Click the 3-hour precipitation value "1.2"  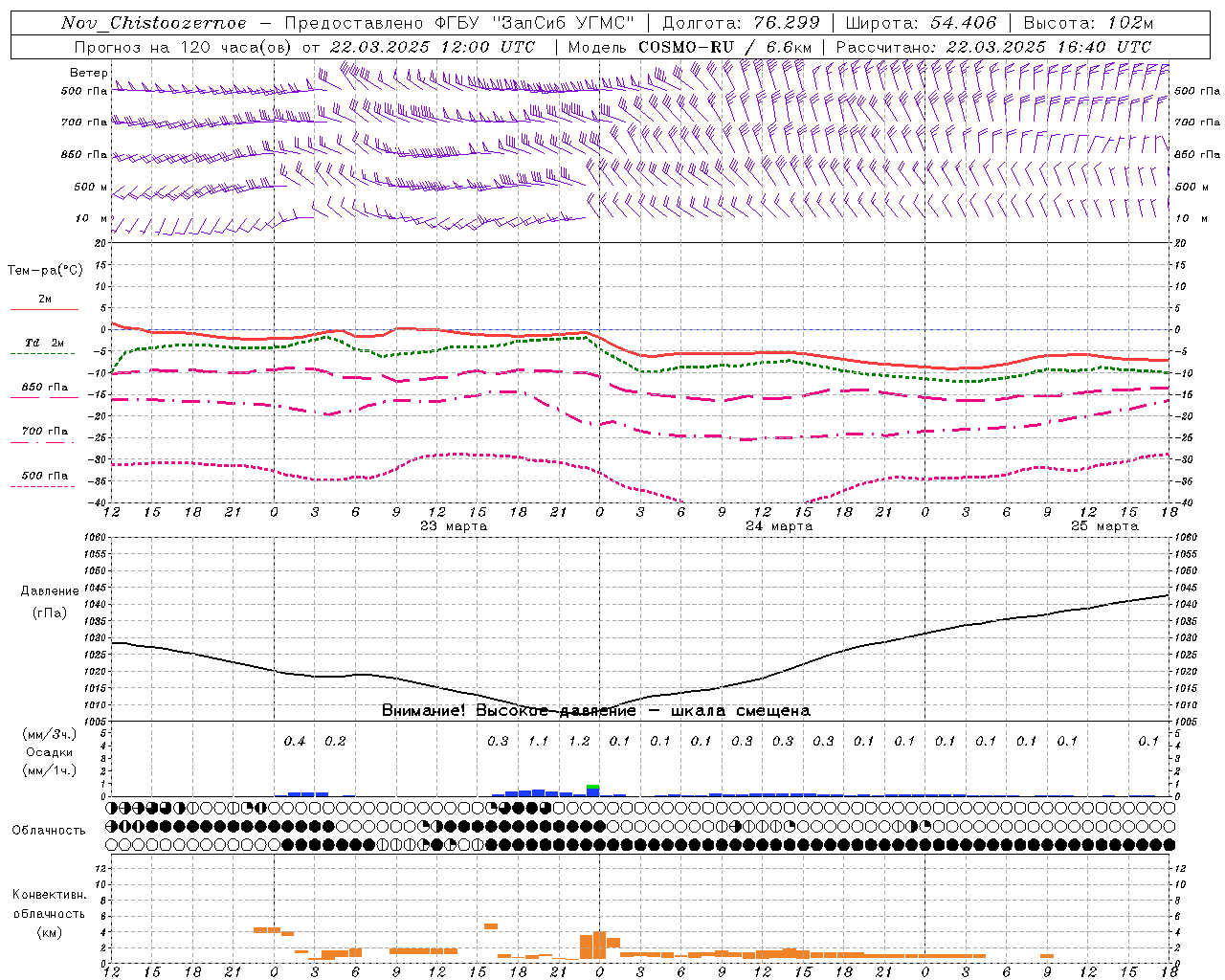tap(579, 741)
